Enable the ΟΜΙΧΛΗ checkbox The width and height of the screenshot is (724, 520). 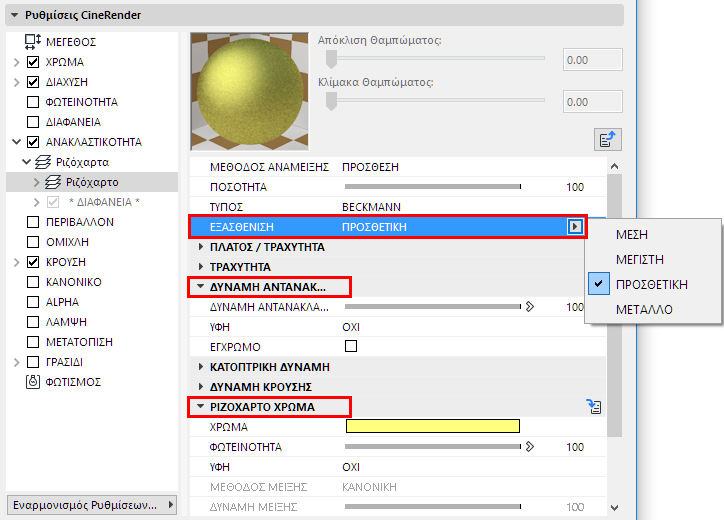tap(33, 242)
